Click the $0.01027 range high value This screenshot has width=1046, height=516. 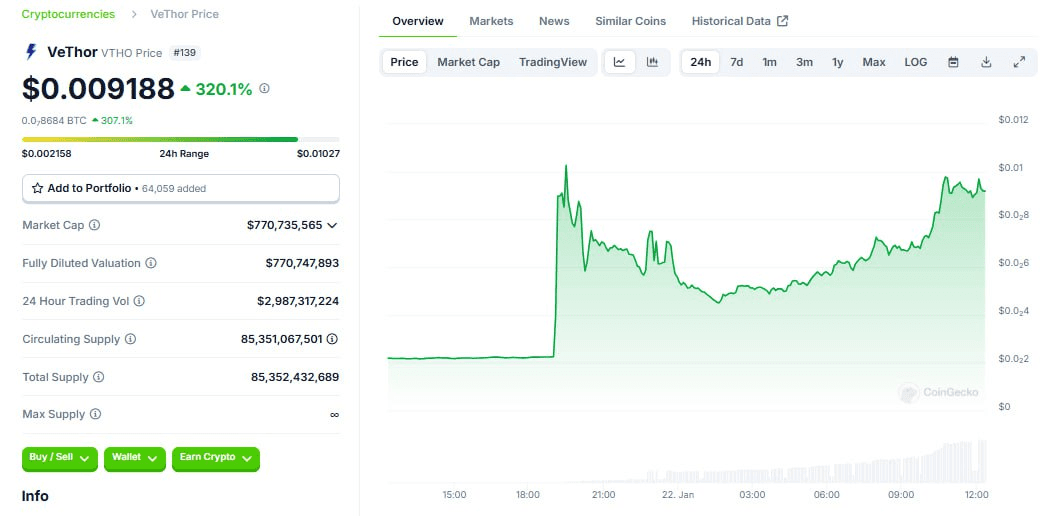[318, 154]
